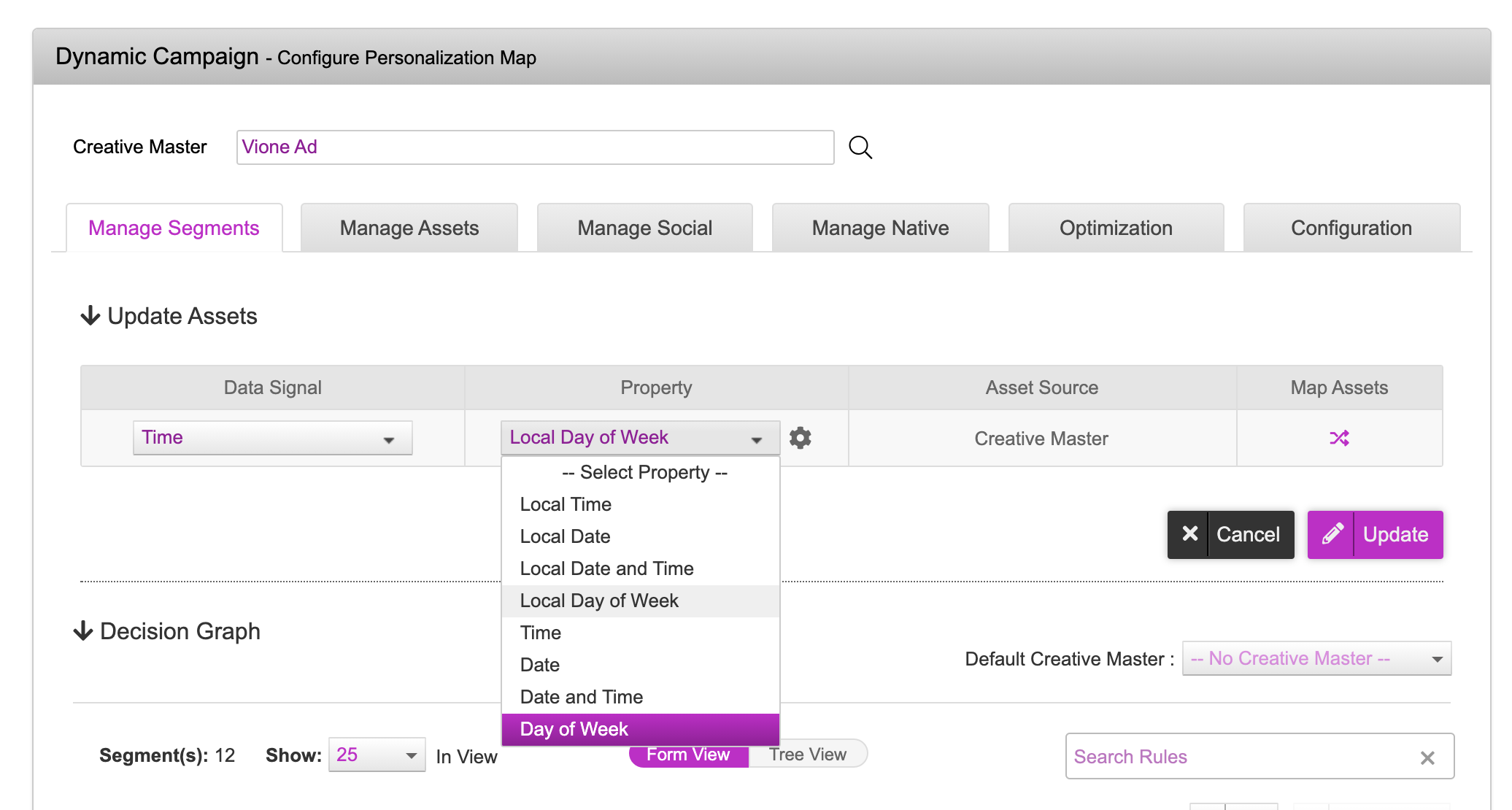This screenshot has height=810, width=1512.
Task: Switch to Tree View toggle
Action: [x=807, y=755]
